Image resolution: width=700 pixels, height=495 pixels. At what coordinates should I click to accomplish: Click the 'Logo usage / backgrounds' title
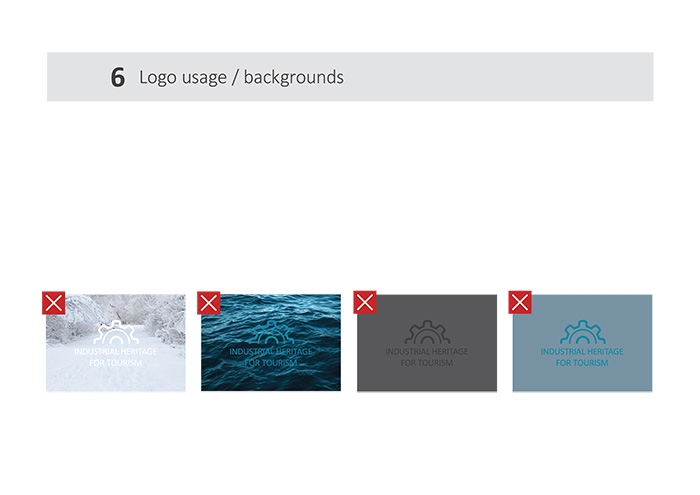[x=241, y=77]
